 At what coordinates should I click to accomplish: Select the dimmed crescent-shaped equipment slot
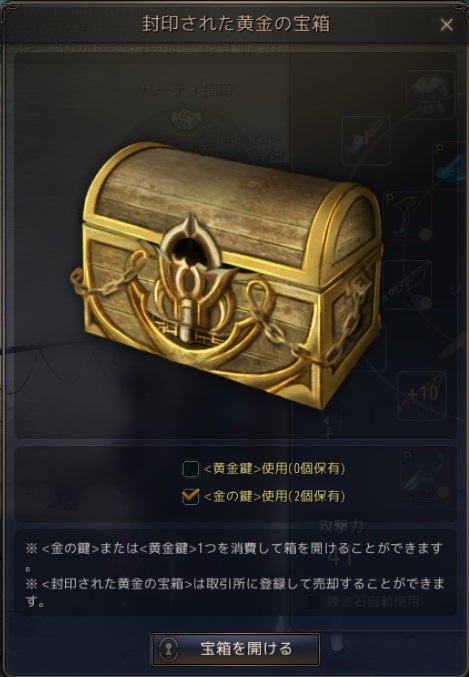(x=408, y=216)
